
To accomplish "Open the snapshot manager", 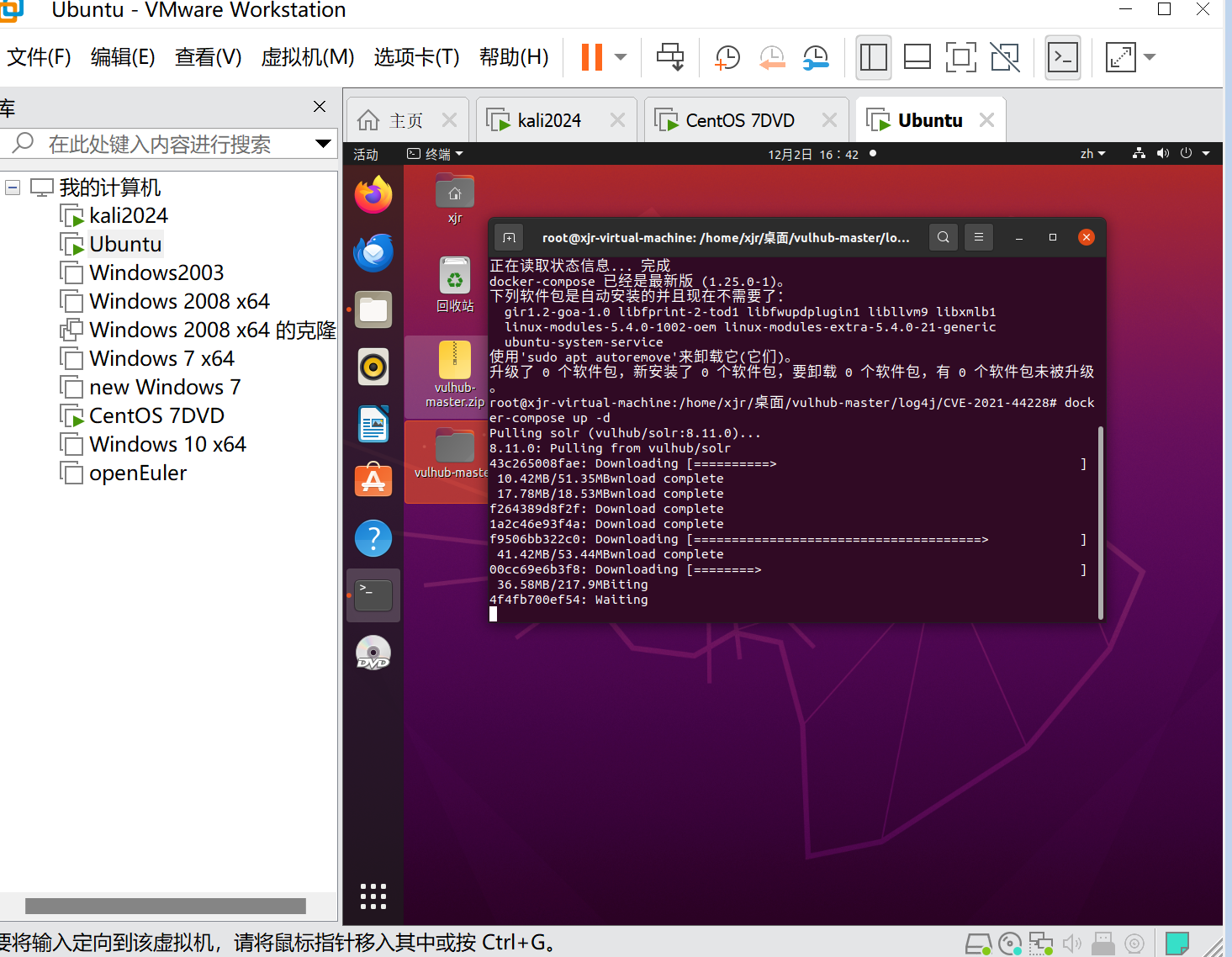I will click(x=816, y=57).
